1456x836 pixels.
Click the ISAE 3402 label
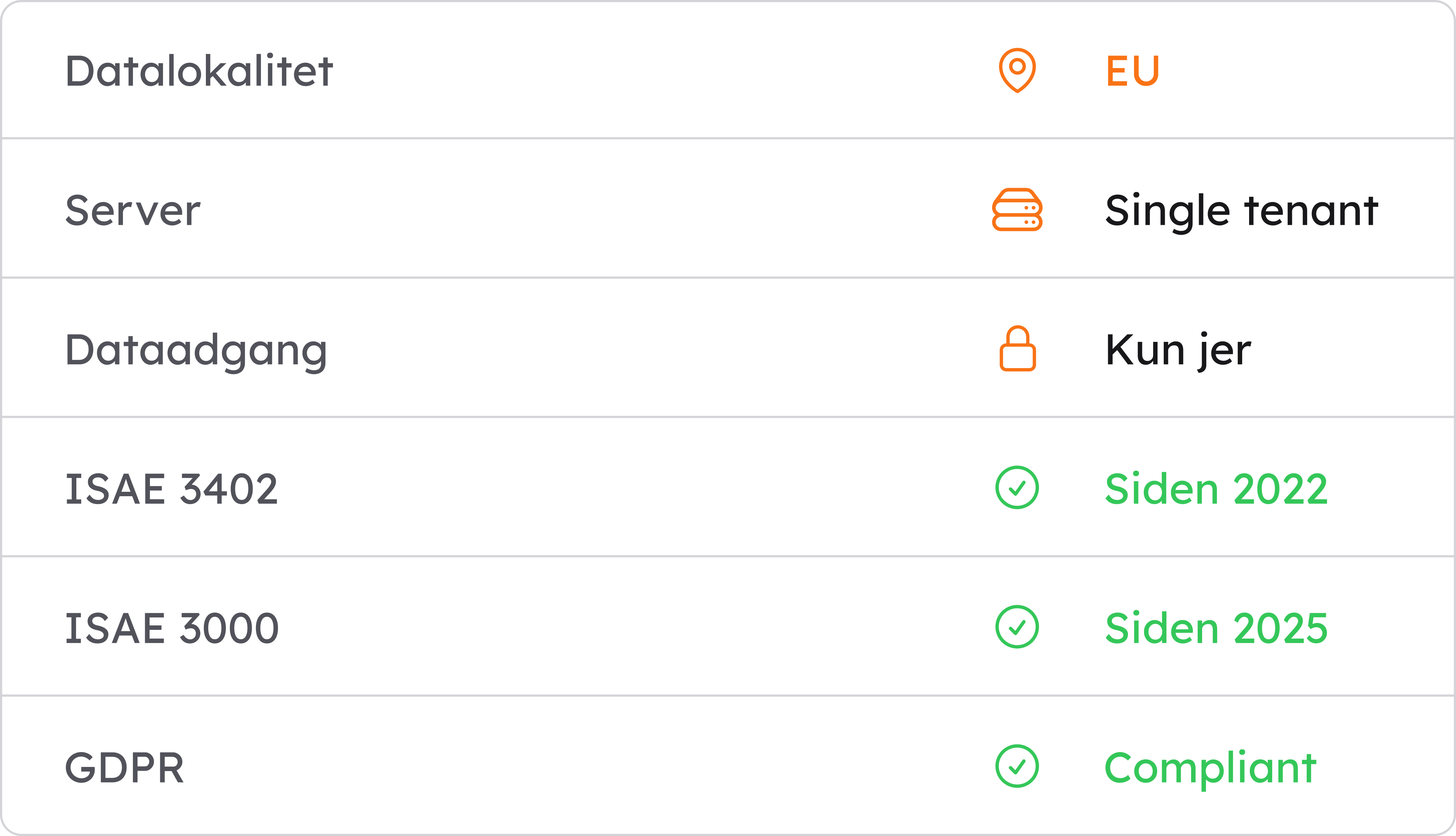[172, 489]
